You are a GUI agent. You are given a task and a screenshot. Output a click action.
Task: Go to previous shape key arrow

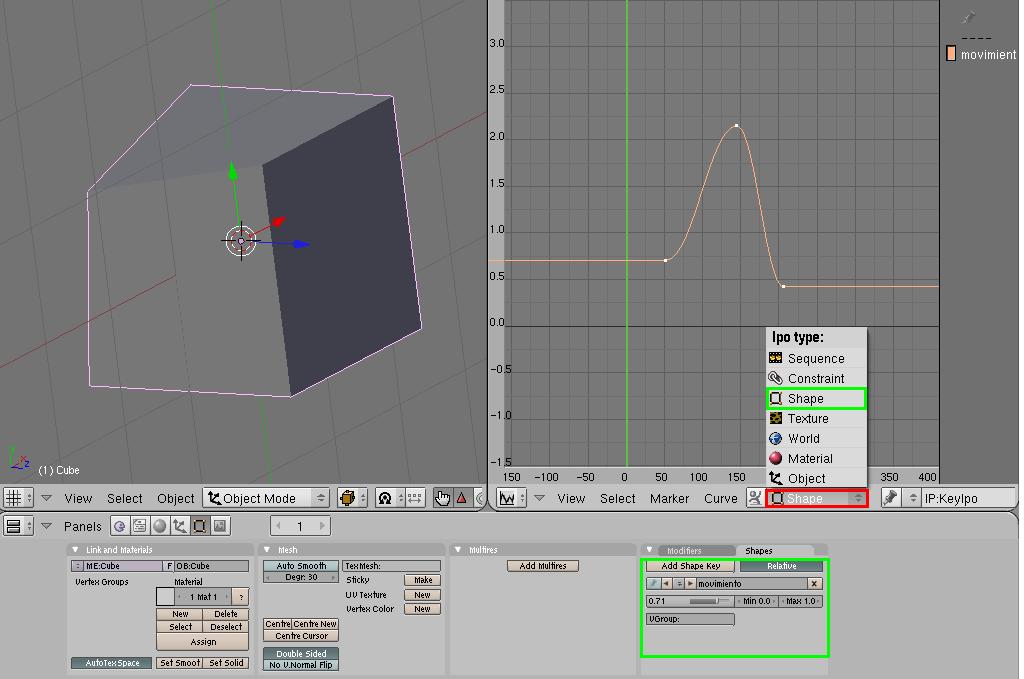666,584
